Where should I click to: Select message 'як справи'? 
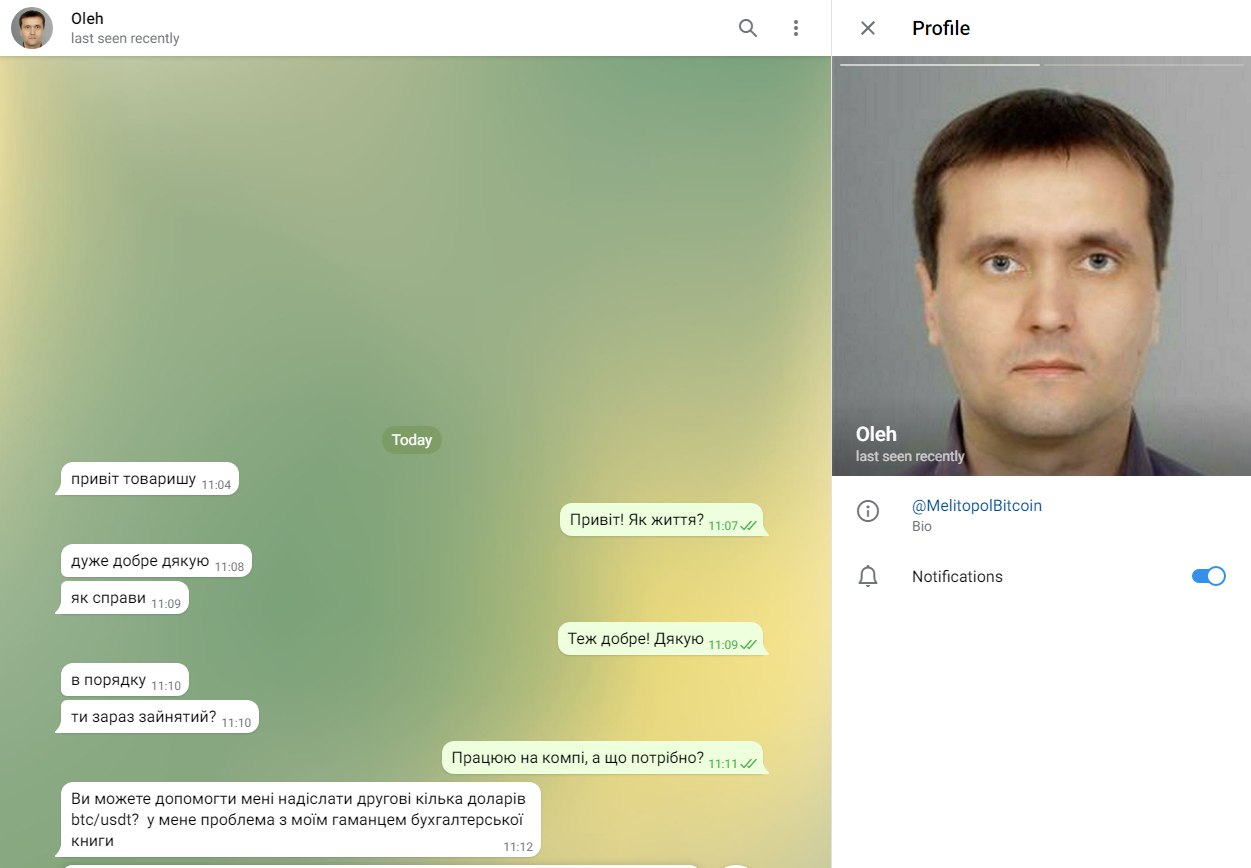pyautogui.click(x=125, y=598)
